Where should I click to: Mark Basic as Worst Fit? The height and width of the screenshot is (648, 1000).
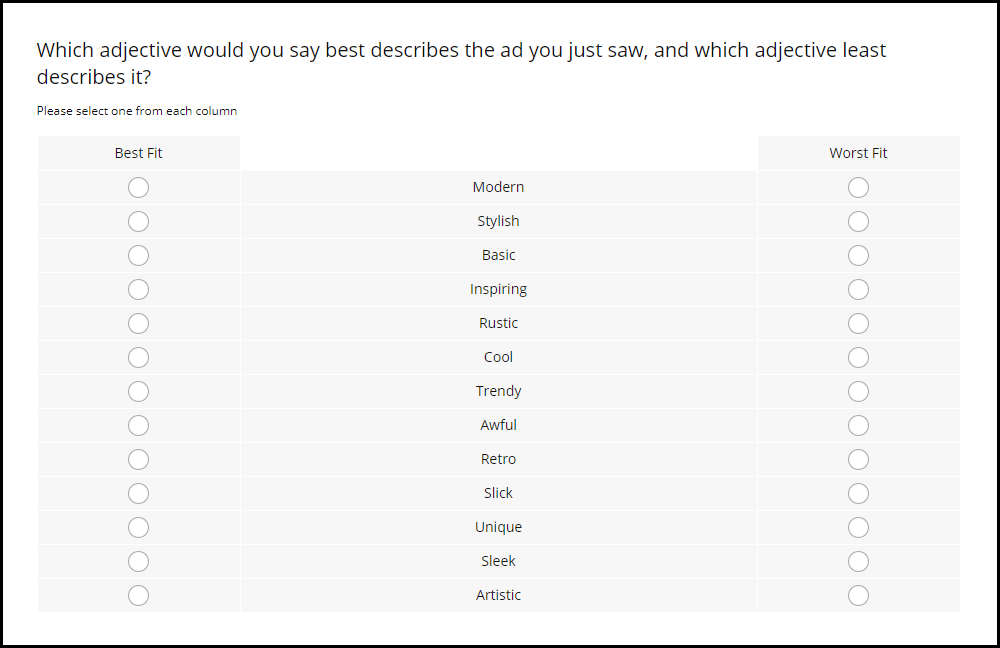[858, 255]
